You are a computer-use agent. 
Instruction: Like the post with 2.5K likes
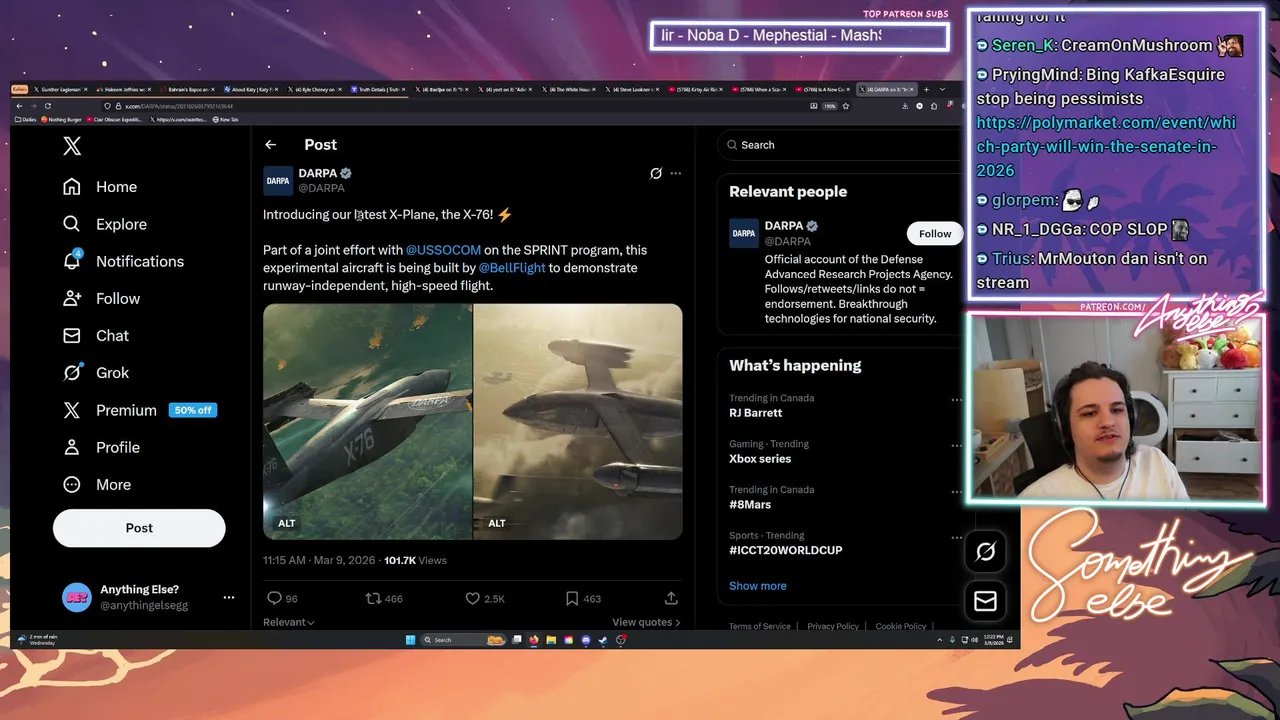tap(472, 598)
